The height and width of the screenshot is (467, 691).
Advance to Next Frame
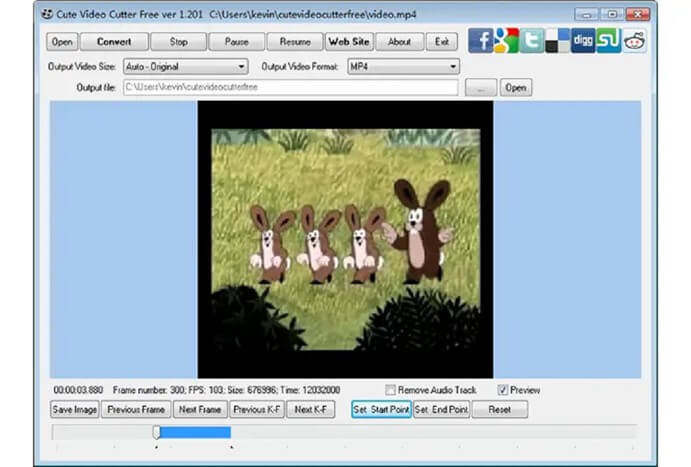[x=200, y=410]
